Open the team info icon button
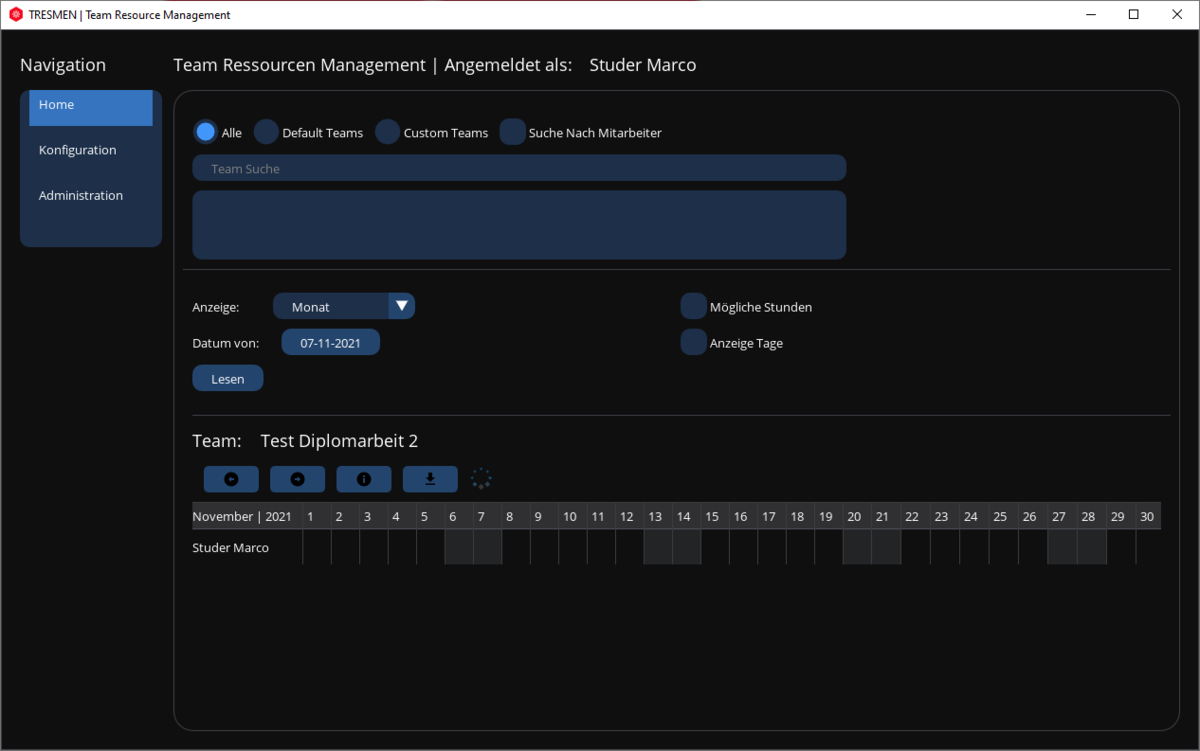This screenshot has width=1200, height=751. pos(364,479)
